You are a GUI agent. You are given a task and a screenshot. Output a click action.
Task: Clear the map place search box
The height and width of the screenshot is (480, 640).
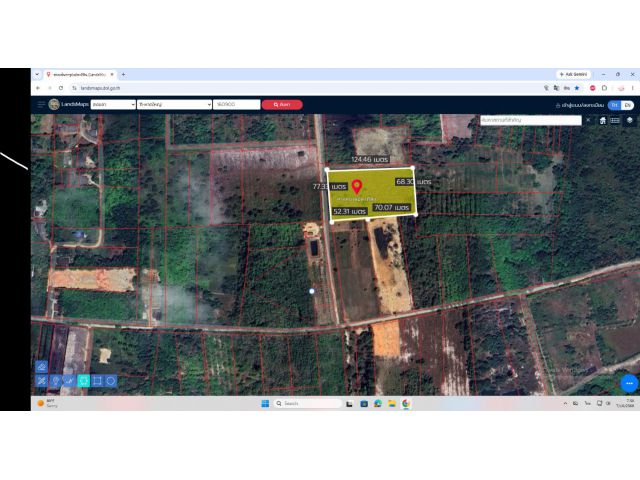click(x=588, y=120)
